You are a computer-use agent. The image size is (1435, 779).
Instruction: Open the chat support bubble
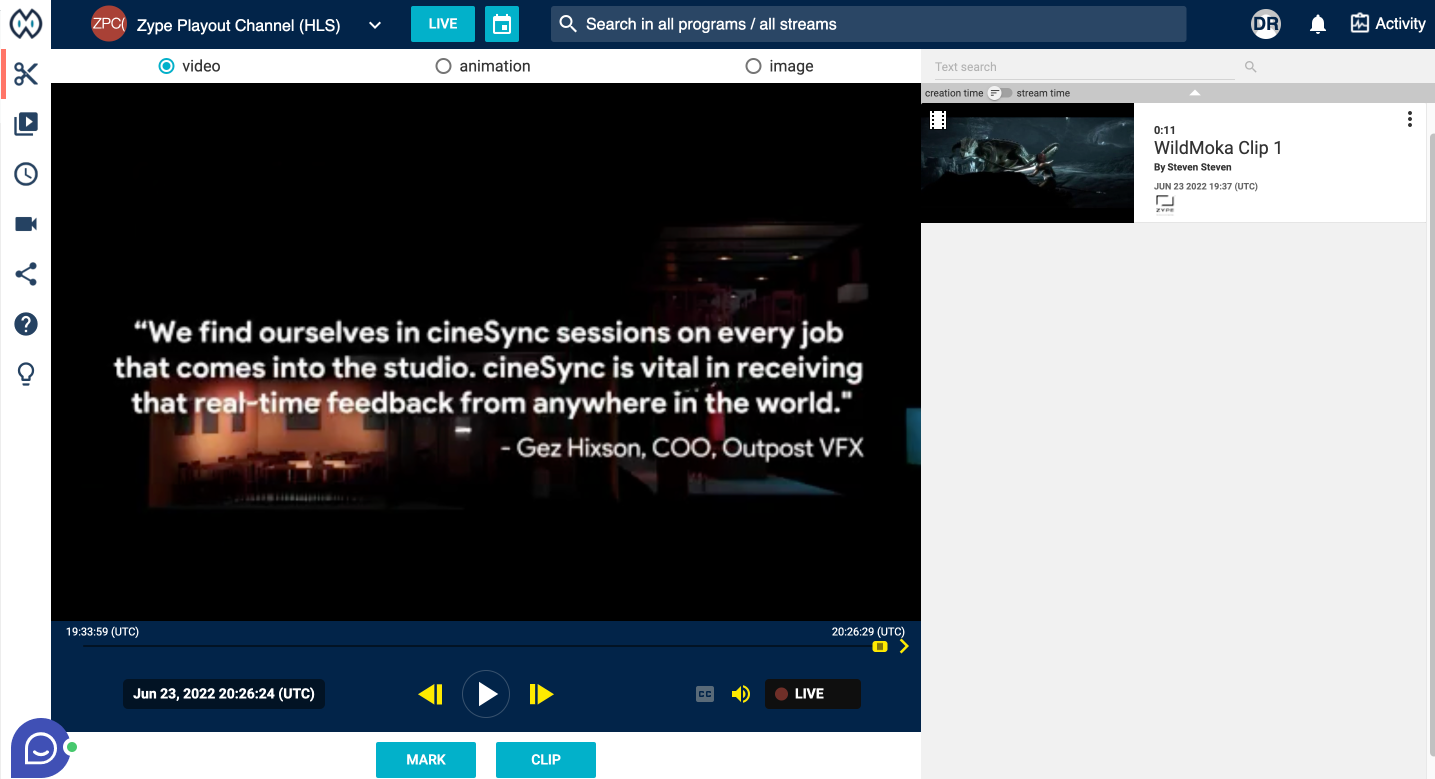coord(41,748)
